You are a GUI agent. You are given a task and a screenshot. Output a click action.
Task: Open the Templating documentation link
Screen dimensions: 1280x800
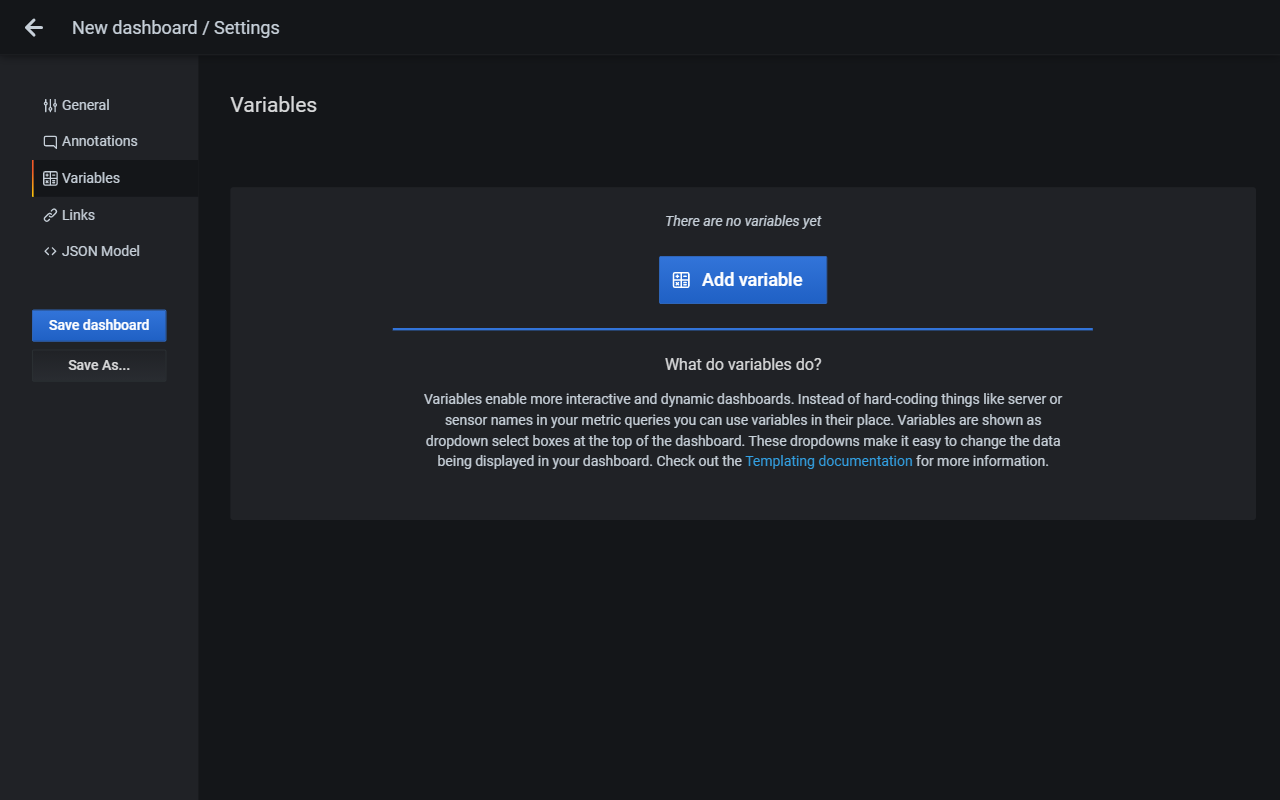828,461
